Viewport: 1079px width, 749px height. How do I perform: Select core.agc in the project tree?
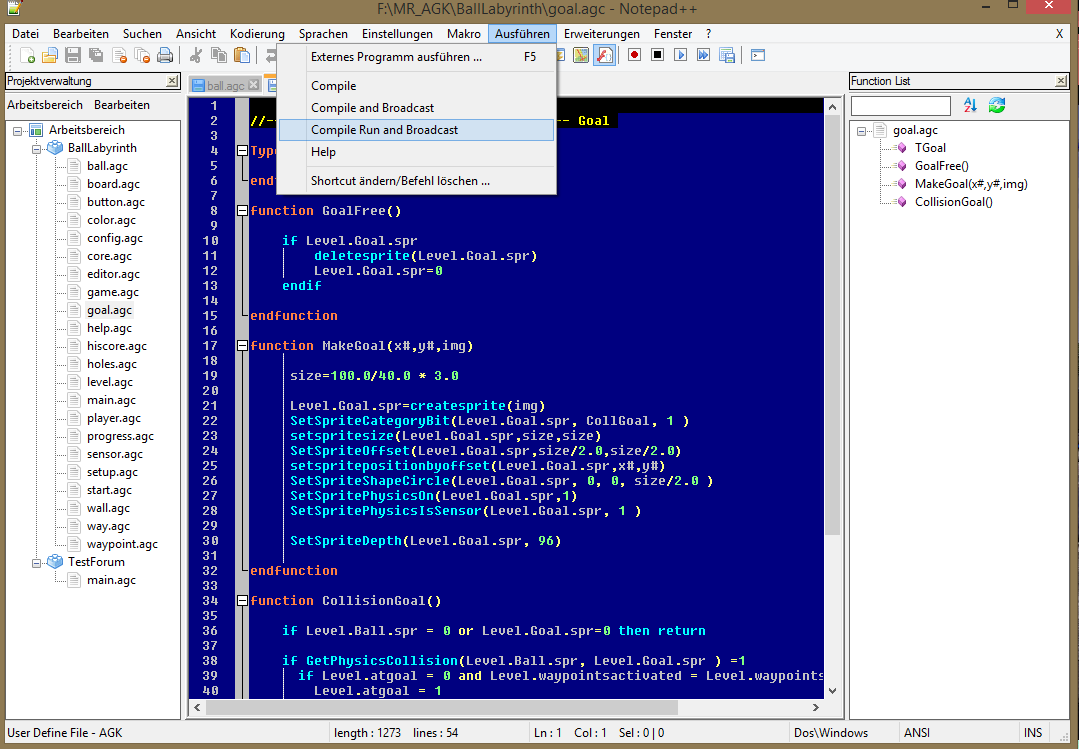[x=109, y=256]
